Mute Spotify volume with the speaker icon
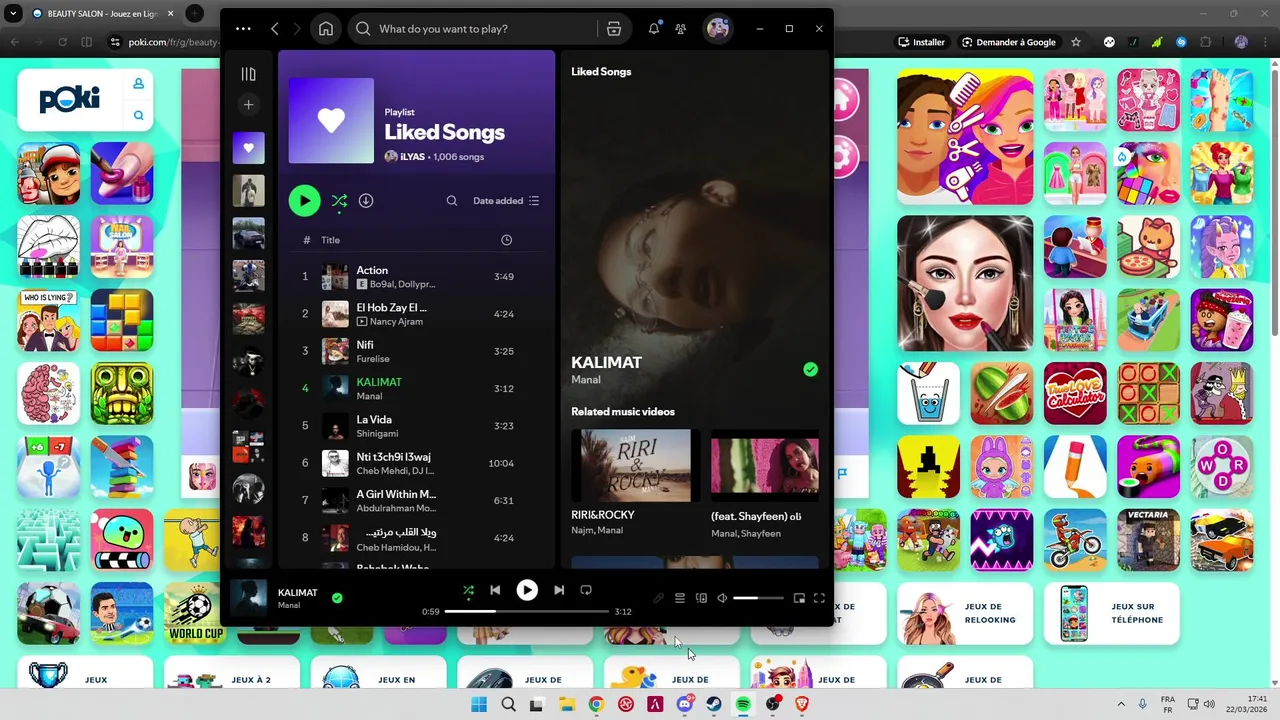The height and width of the screenshot is (720, 1280). pos(722,598)
